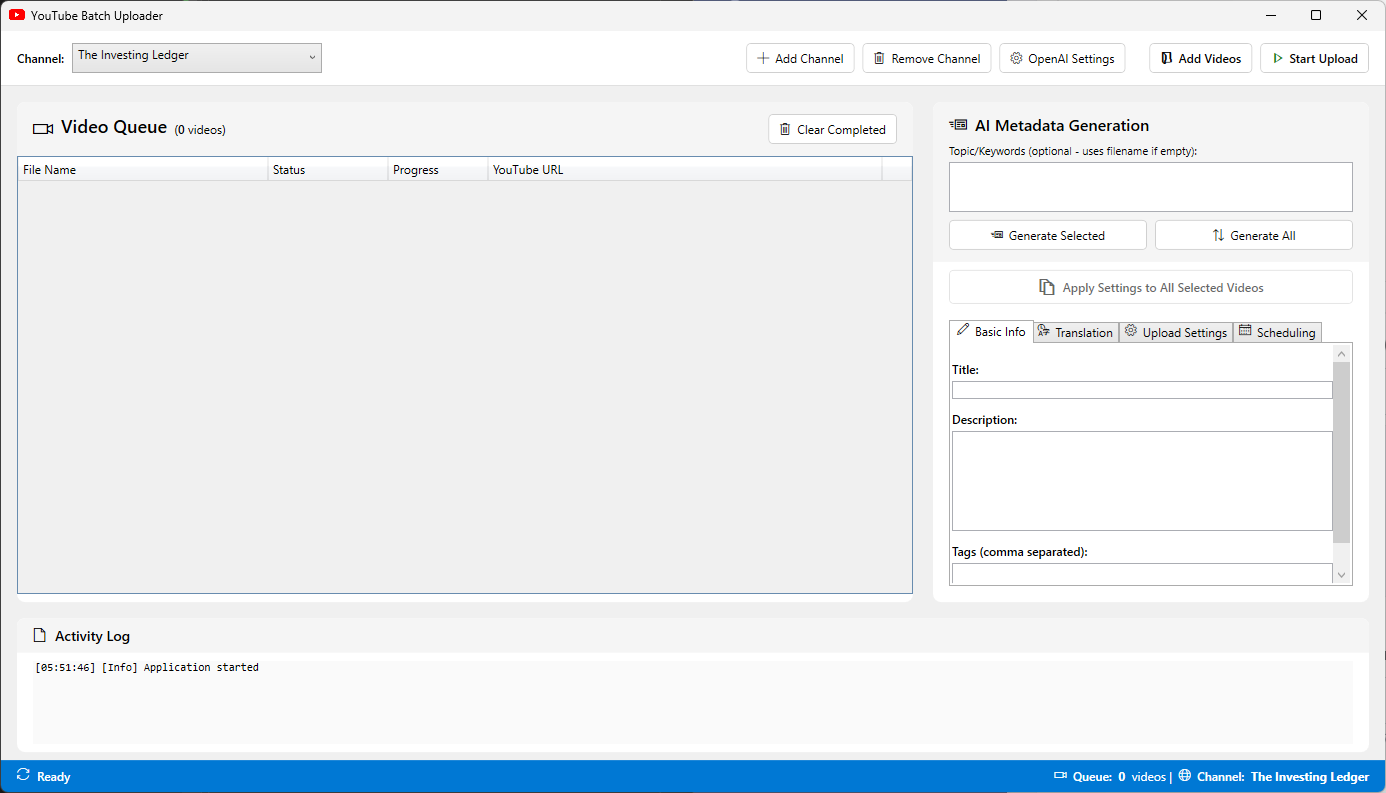Viewport: 1386px width, 793px height.
Task: Click the refresh icon beside Ready status
Action: (23, 775)
